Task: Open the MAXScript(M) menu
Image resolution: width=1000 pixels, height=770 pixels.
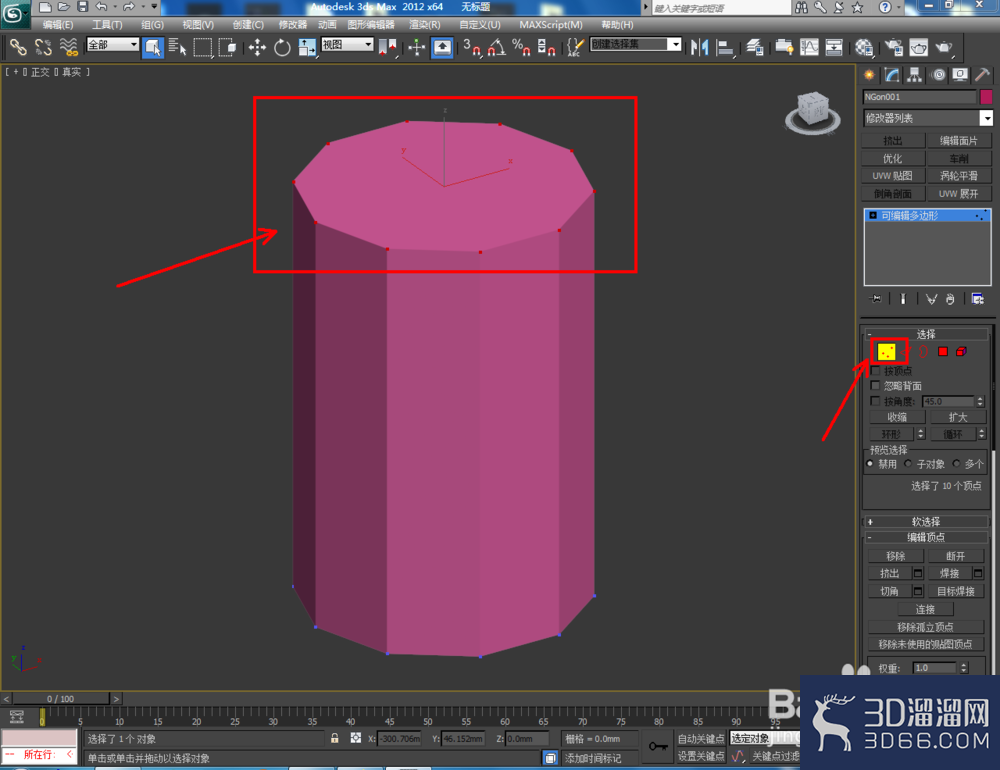Action: [550, 24]
